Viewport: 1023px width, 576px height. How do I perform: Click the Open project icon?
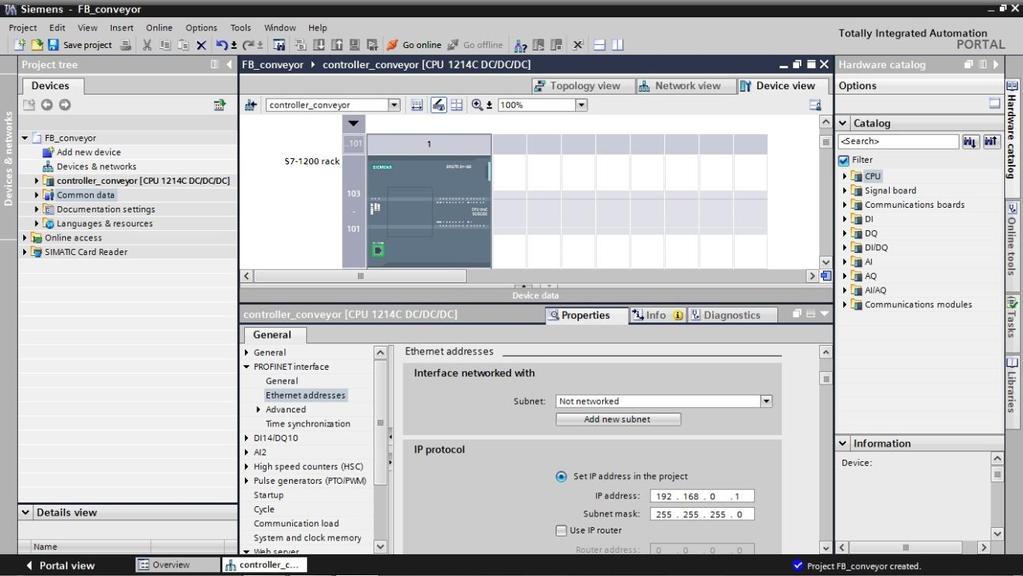(x=37, y=45)
